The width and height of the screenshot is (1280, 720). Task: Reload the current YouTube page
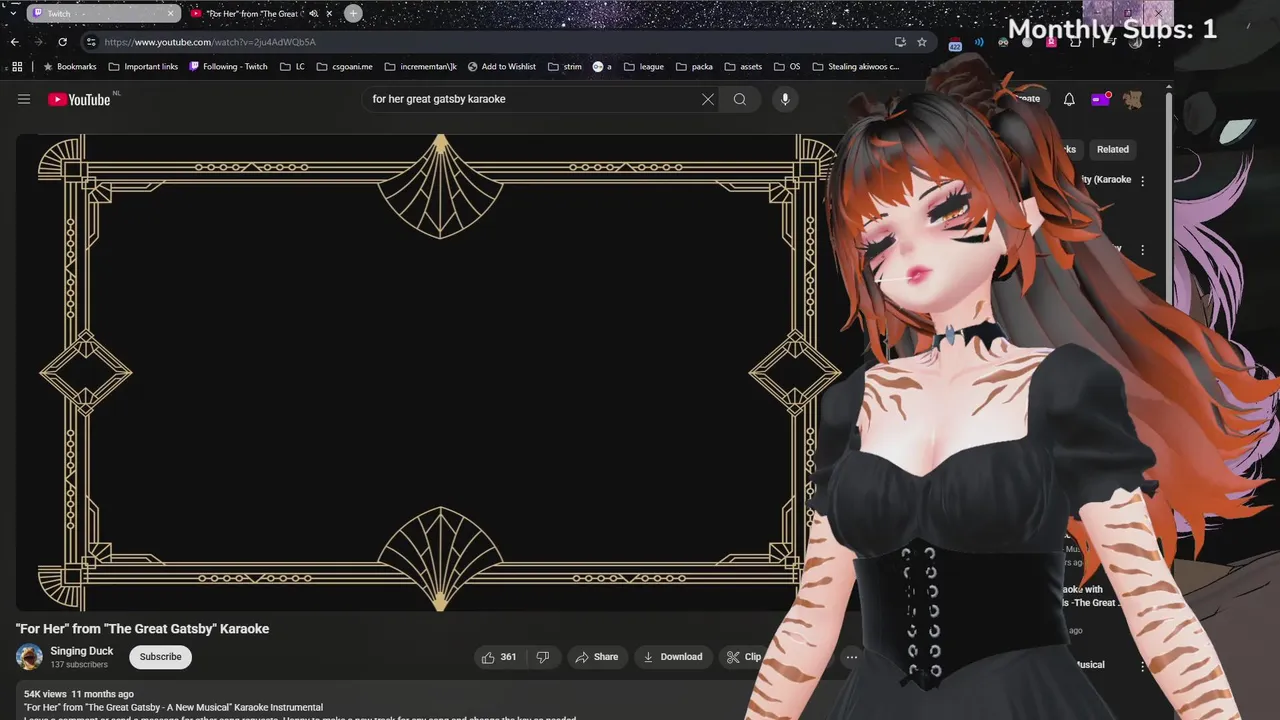[x=62, y=42]
